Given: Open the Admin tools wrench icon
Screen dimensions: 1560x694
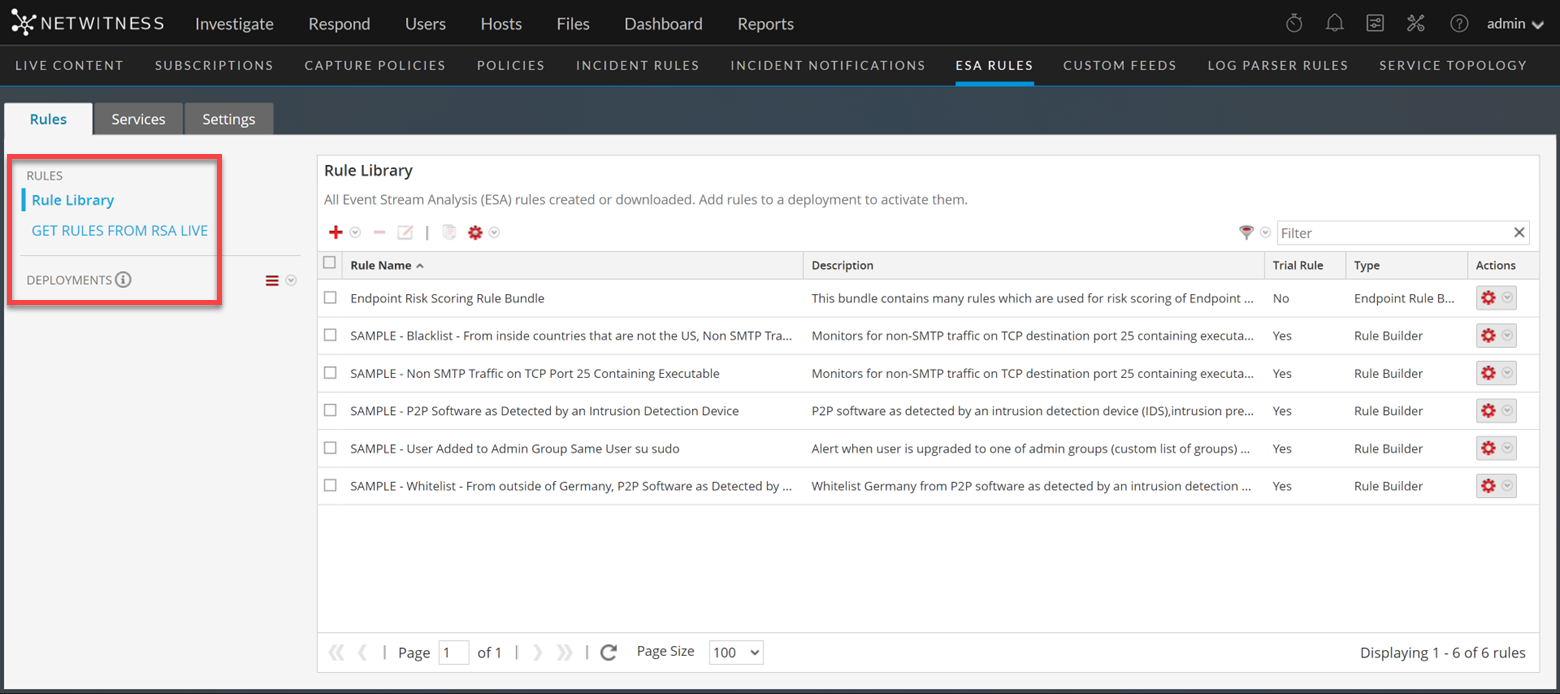Looking at the screenshot, I should coord(1416,23).
